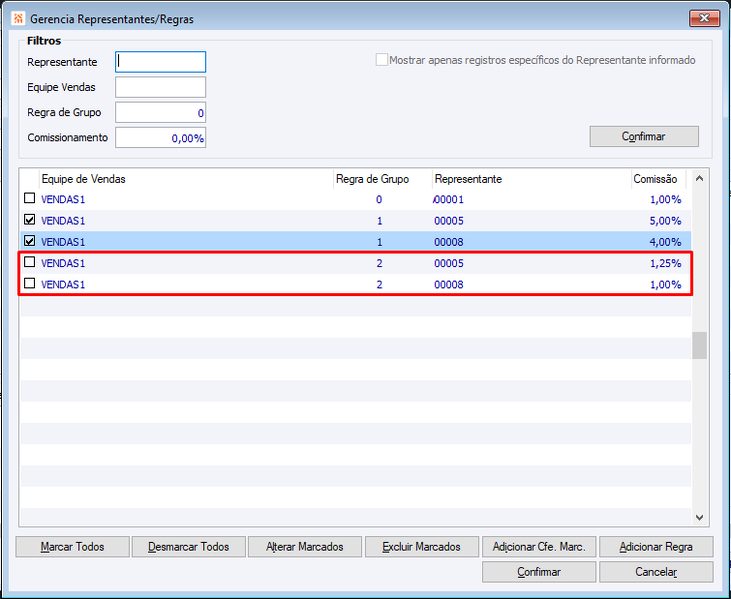
Task: Sort by the Equipe de Vendas column header
Action: point(186,179)
